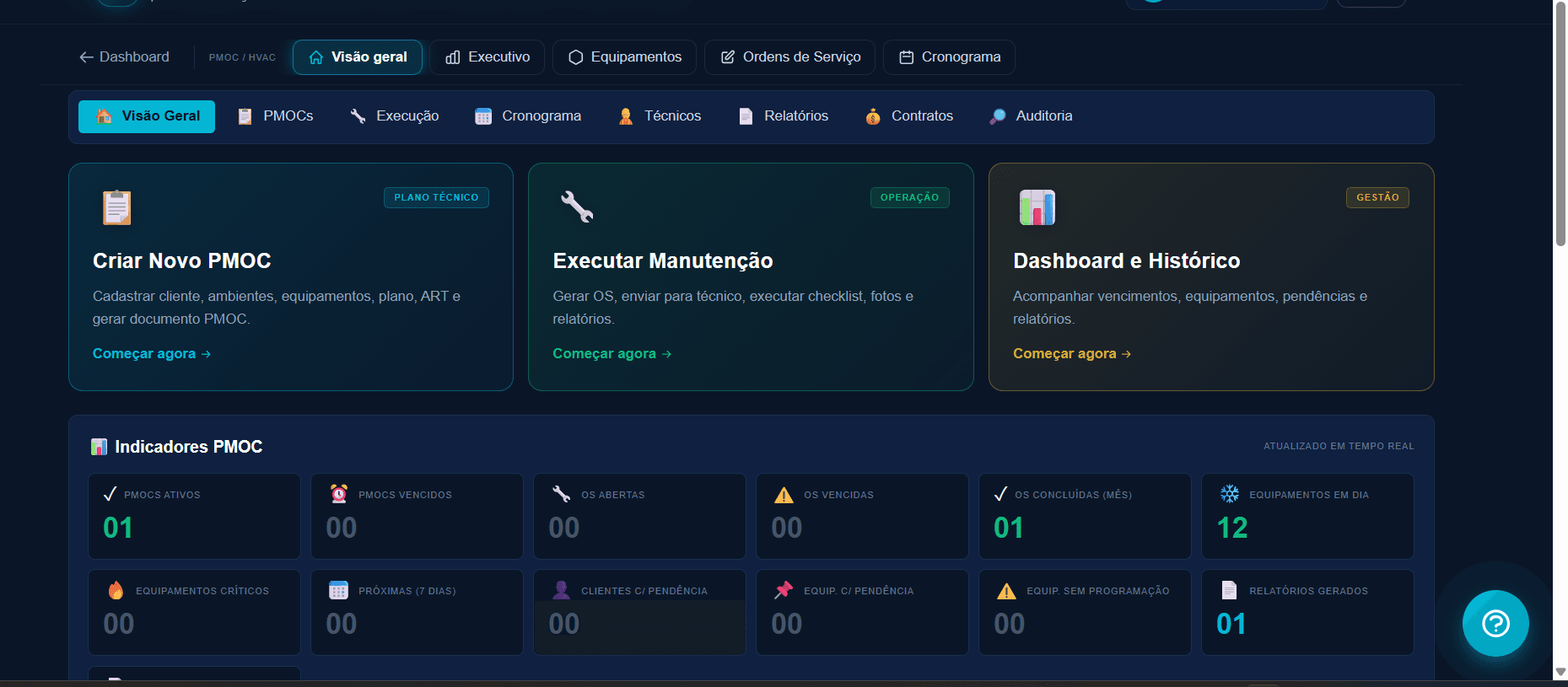Click the wrench icon on Executar Manutenção card
Screen dimensions: 1568x687
coord(577,207)
